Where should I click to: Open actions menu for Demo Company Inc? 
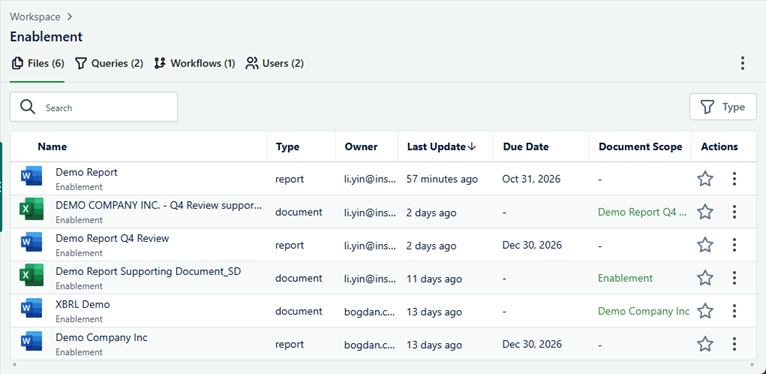tap(734, 344)
